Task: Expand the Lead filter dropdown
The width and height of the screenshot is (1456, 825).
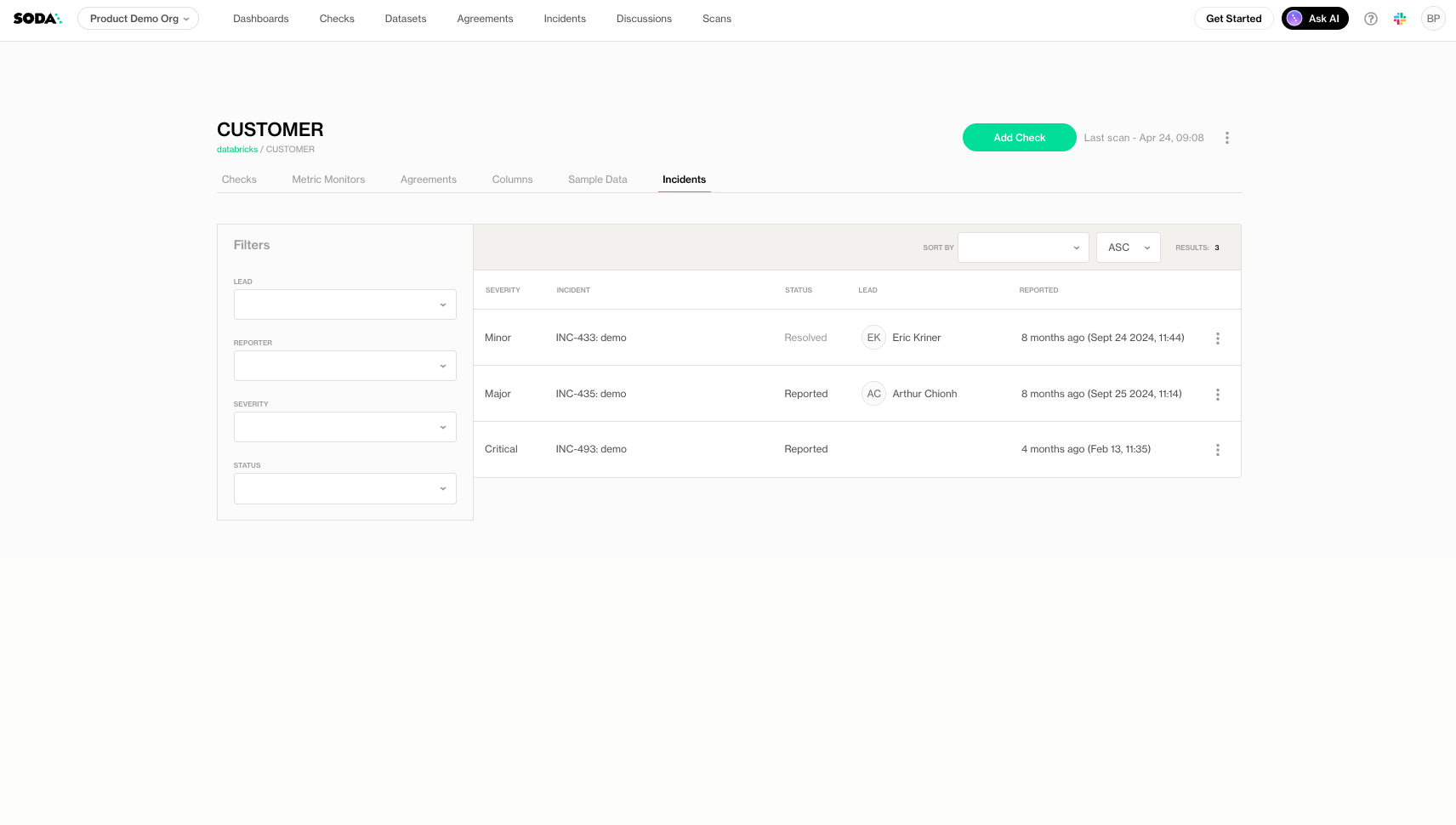Action: (x=344, y=304)
